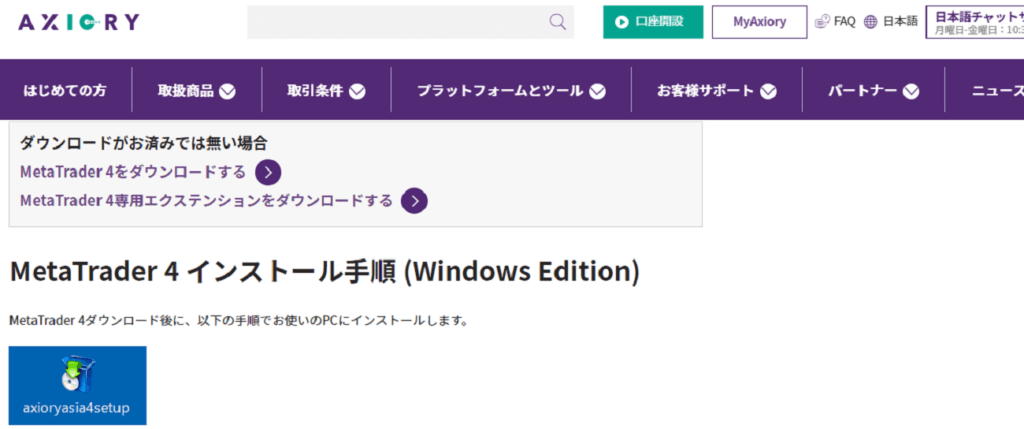Click text ダウンロードがお済みでは無い場合
1024x429 pixels.
[x=144, y=143]
